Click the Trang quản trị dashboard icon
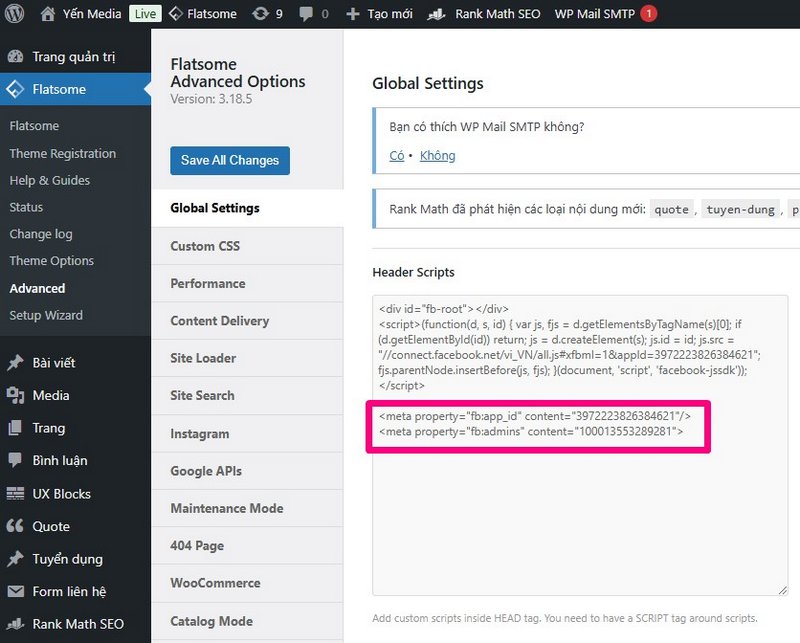Image resolution: width=800 pixels, height=643 pixels. 15,57
